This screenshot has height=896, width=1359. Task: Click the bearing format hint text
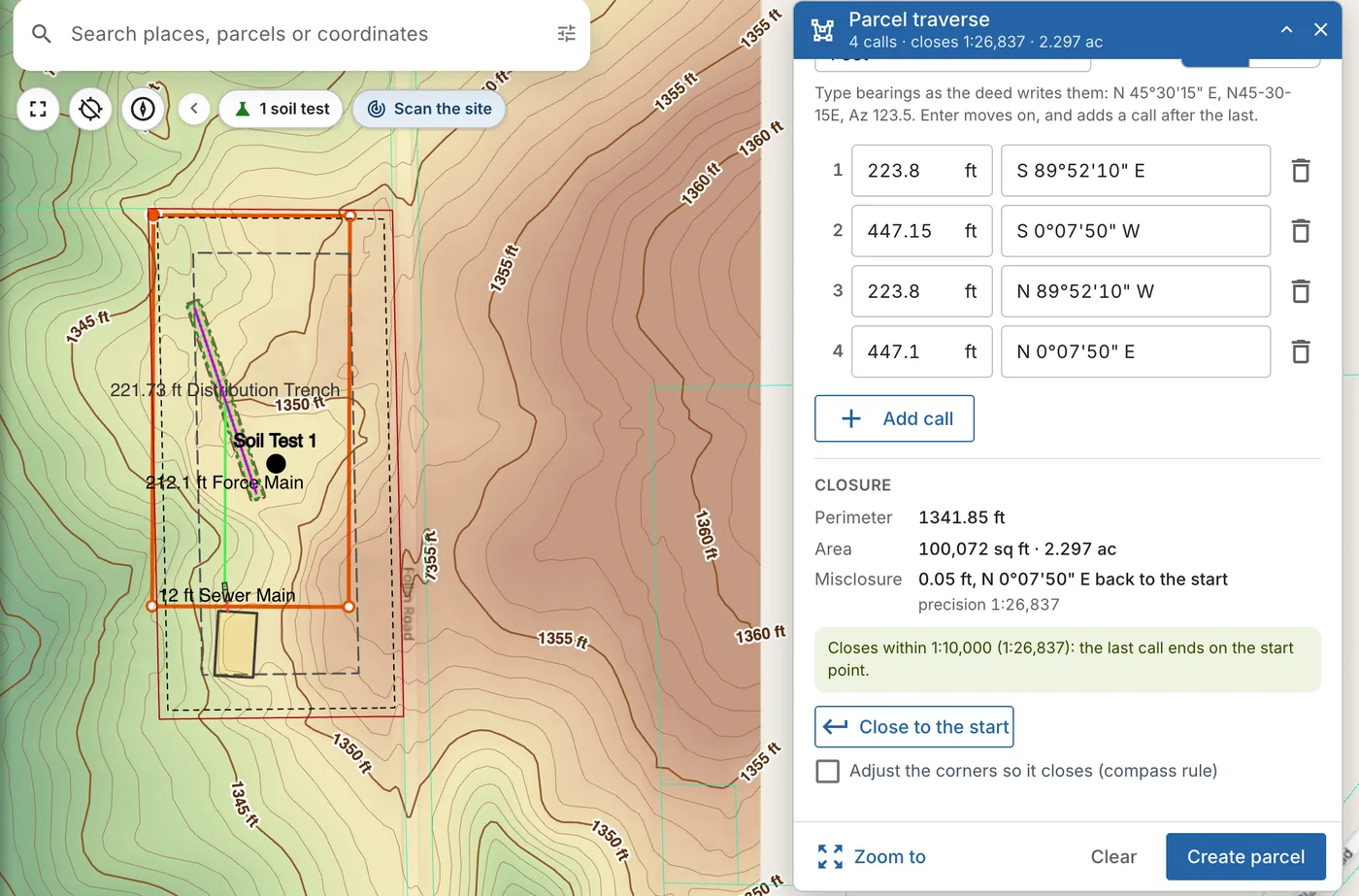point(1053,104)
